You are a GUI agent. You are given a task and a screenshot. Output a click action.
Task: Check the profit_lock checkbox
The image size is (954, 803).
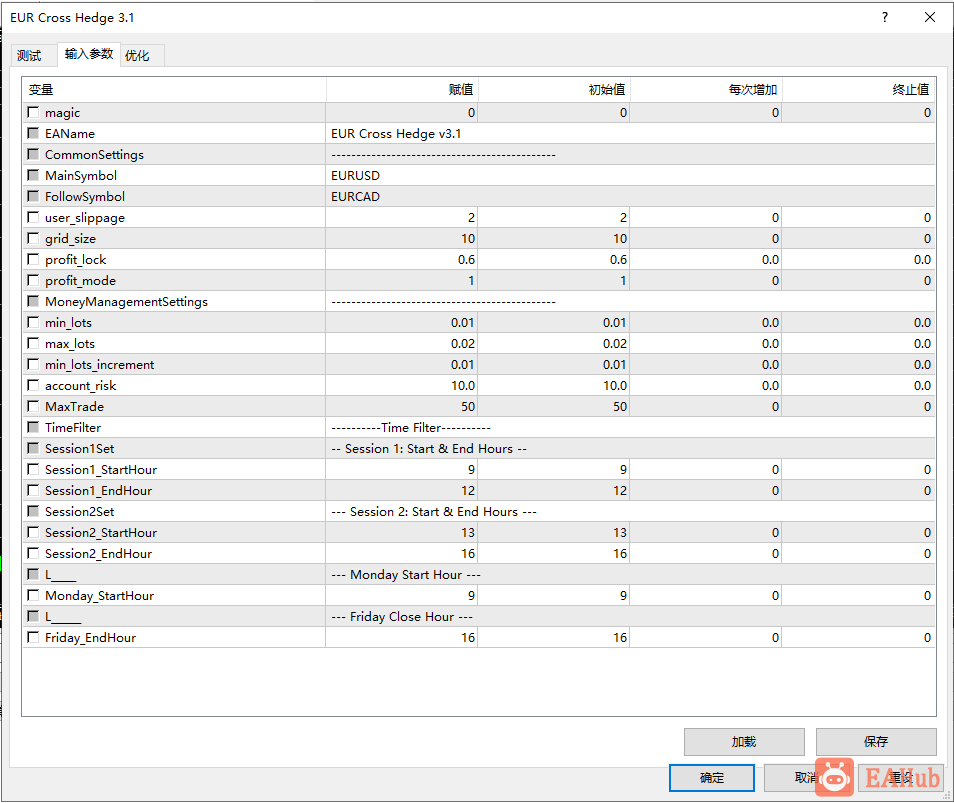point(33,259)
